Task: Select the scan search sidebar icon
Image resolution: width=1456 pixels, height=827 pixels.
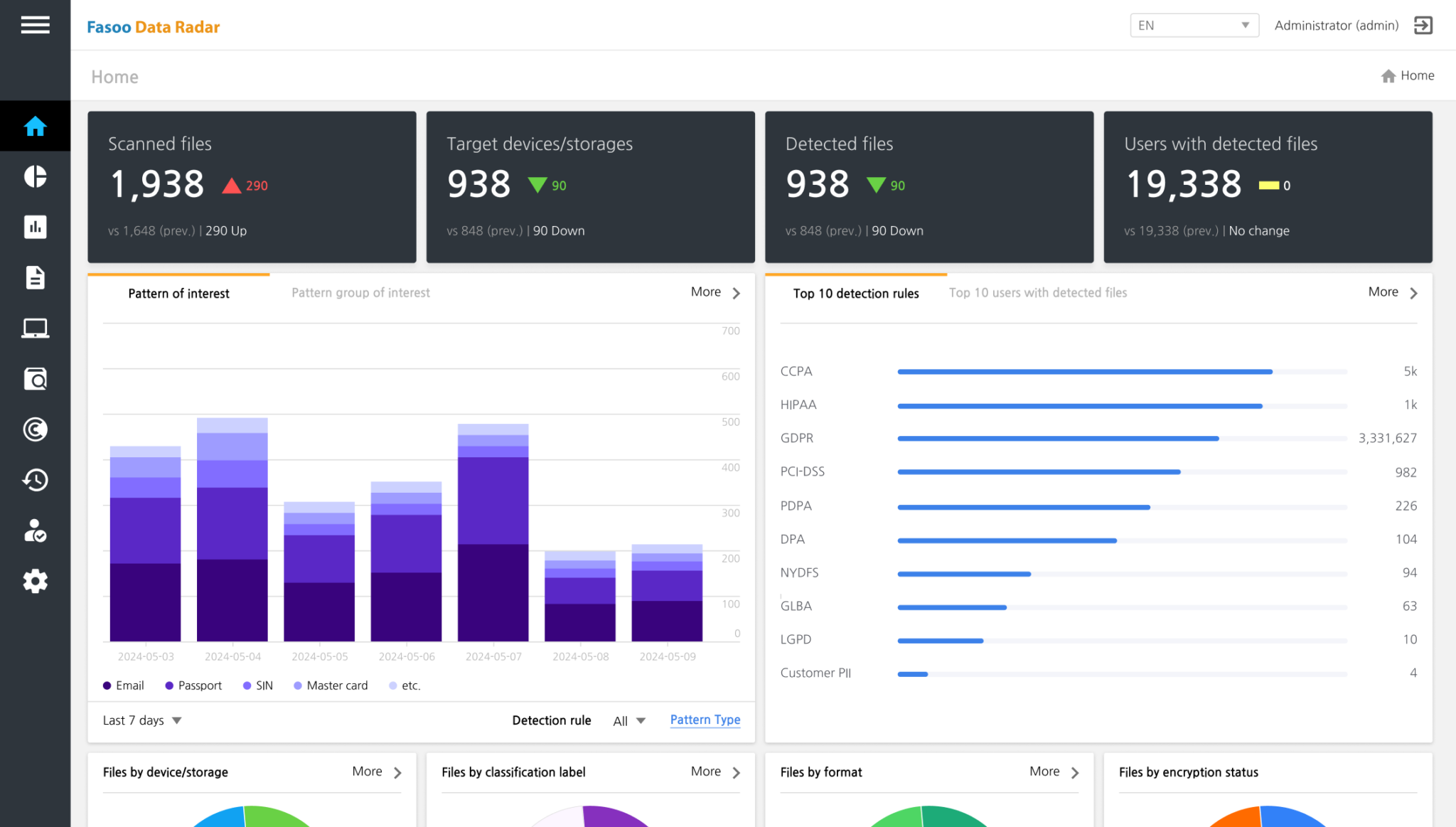Action: click(x=35, y=378)
